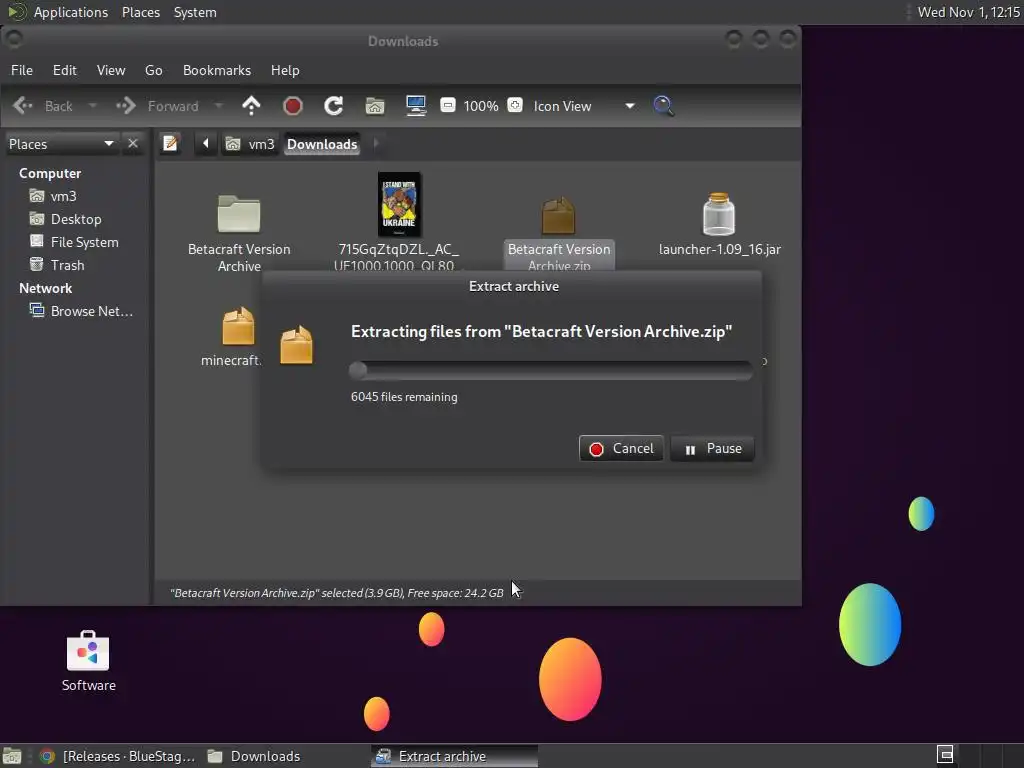
Task: Open the Bookmarks menu
Action: pos(217,70)
